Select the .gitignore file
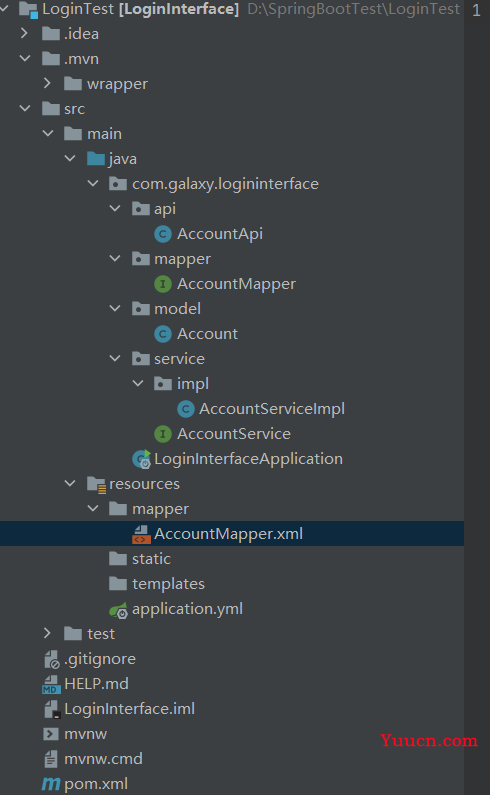This screenshot has width=490, height=795. click(x=100, y=659)
